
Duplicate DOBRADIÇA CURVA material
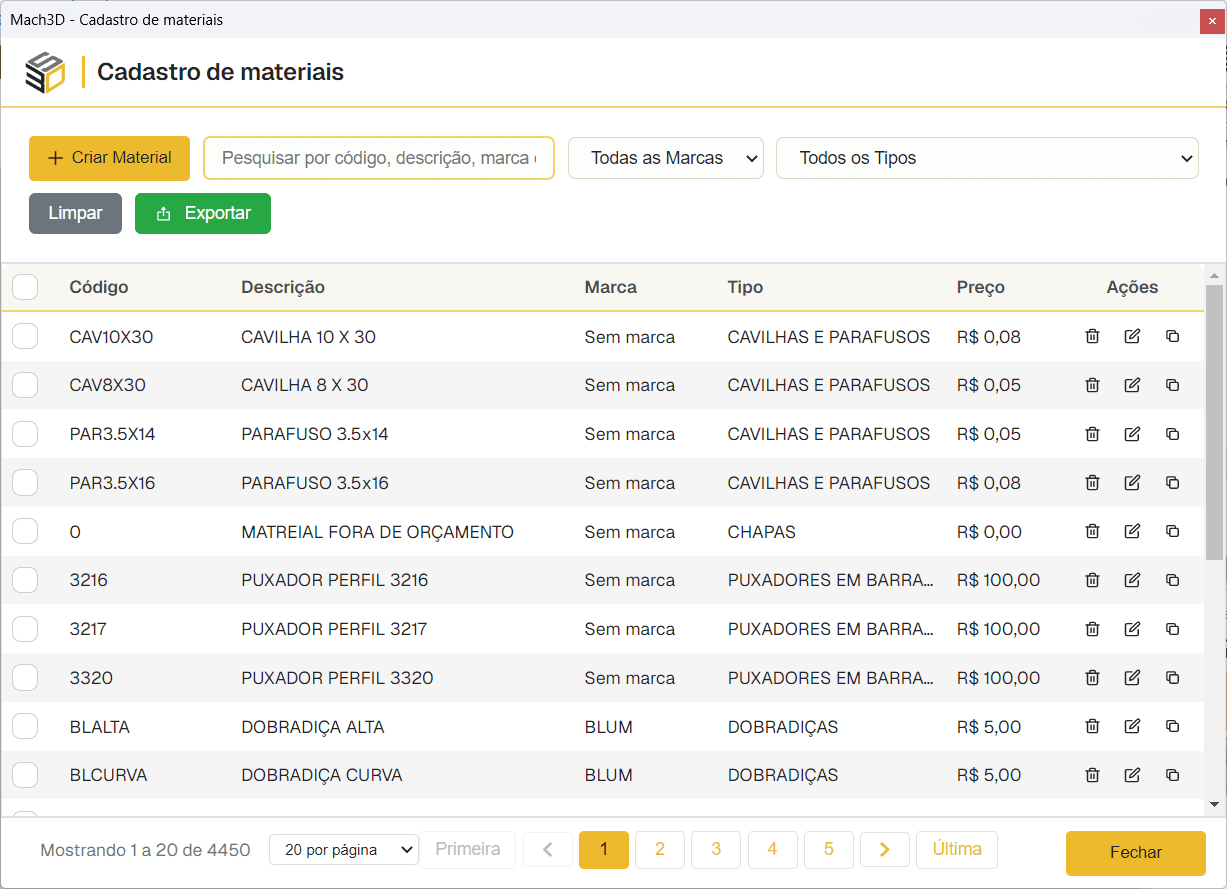(x=1172, y=775)
